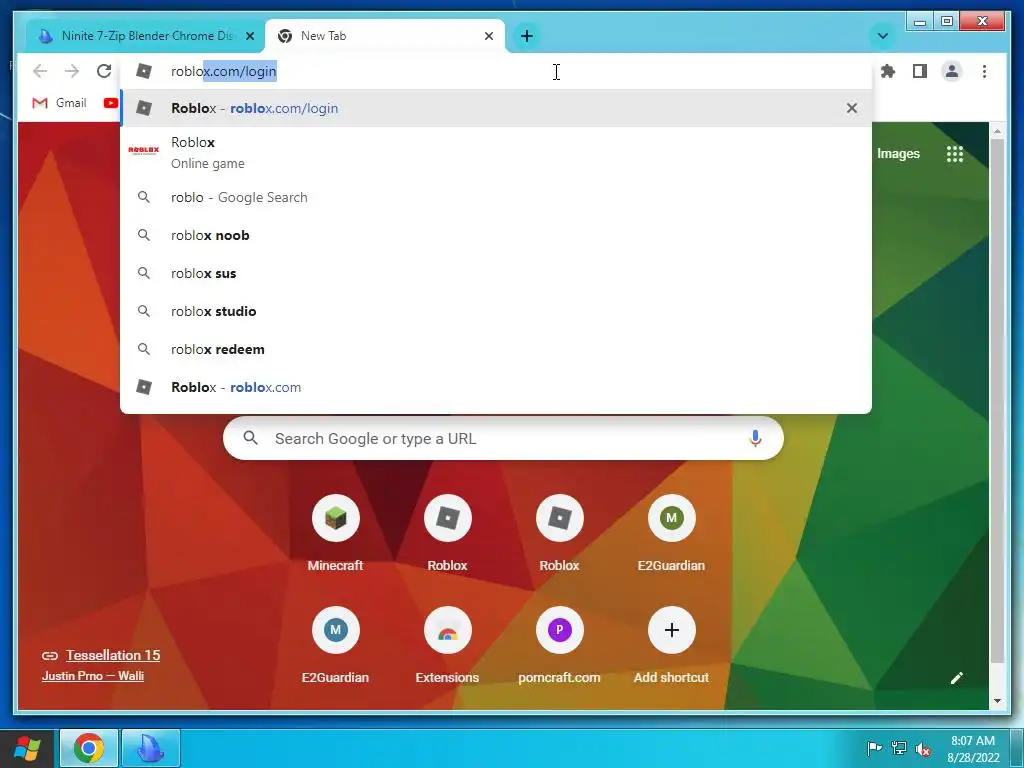Choose the roblox sus suggestion
The image size is (1024, 768).
tap(496, 273)
